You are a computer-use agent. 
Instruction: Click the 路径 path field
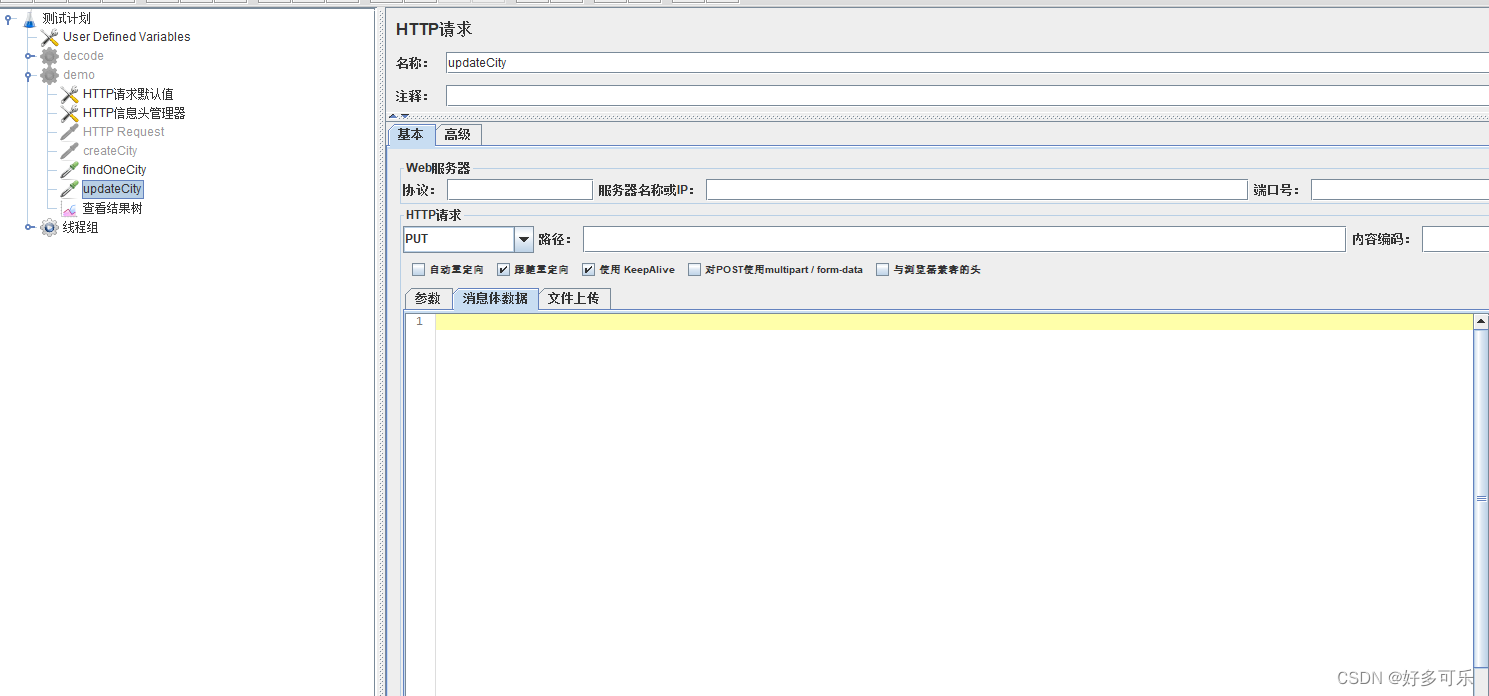click(964, 240)
